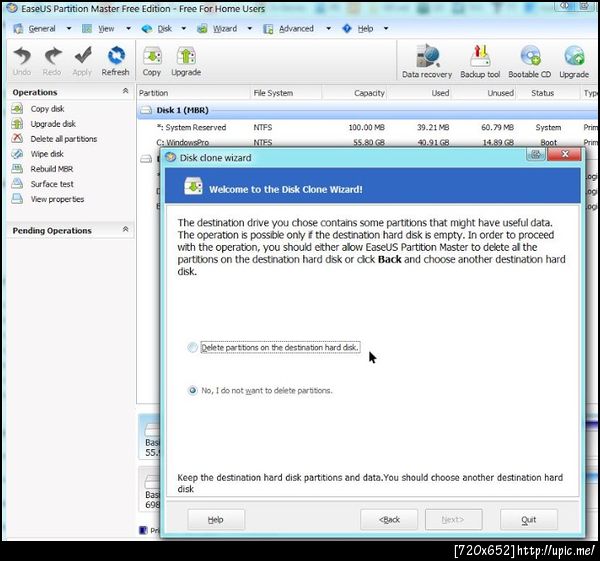
Task: Click the Upgrade globe icon at toolbar right
Action: (x=574, y=61)
